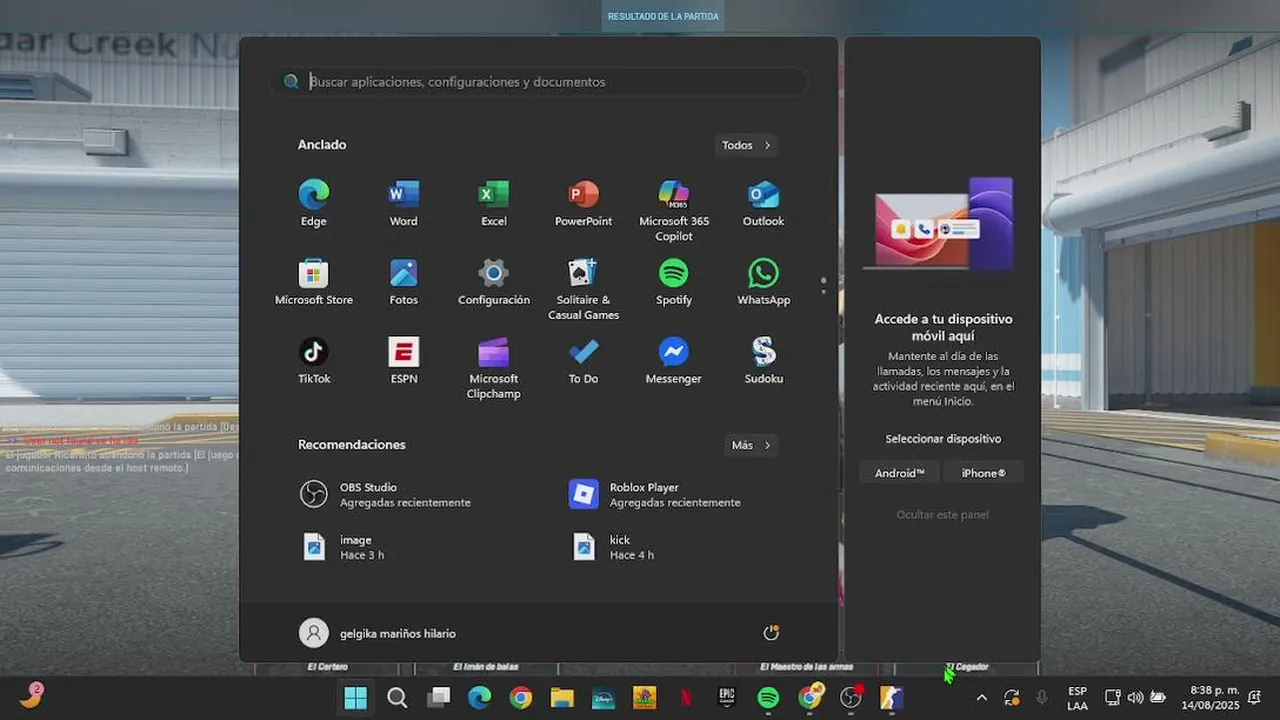This screenshot has height=720, width=1280.
Task: Expand 'Más' recommendations
Action: coord(751,445)
